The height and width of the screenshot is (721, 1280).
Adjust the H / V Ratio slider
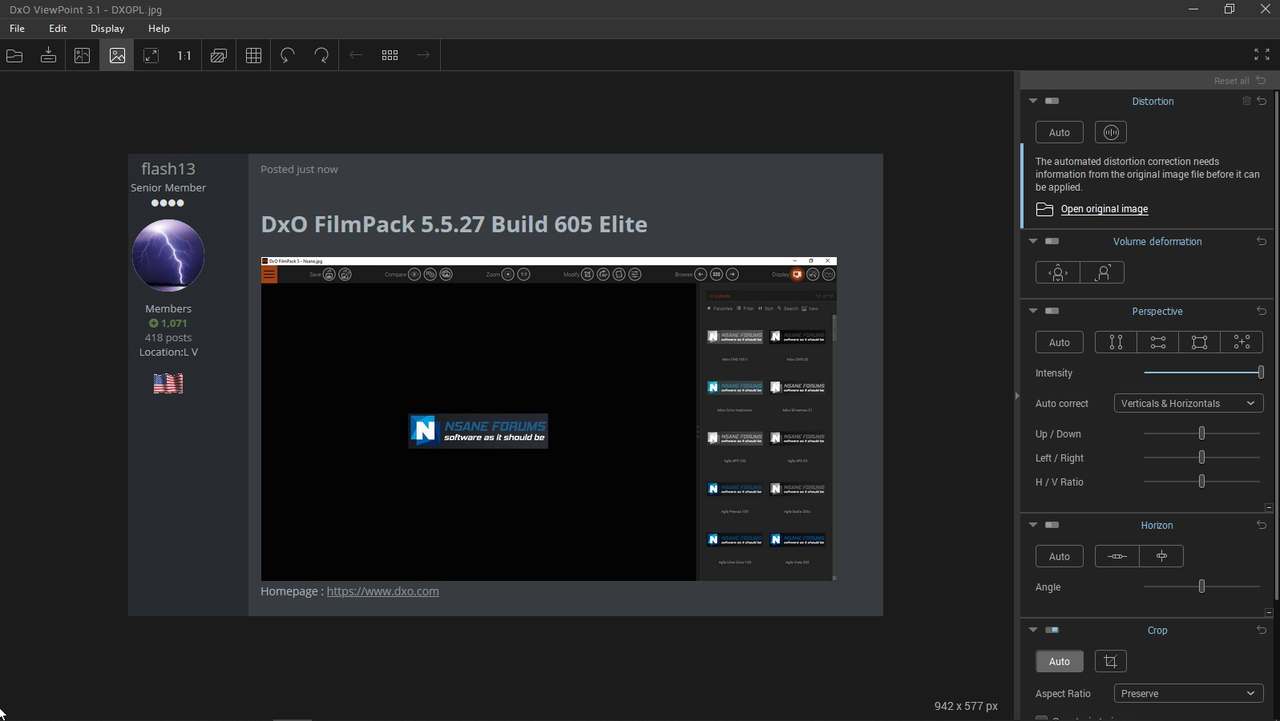(x=1202, y=481)
